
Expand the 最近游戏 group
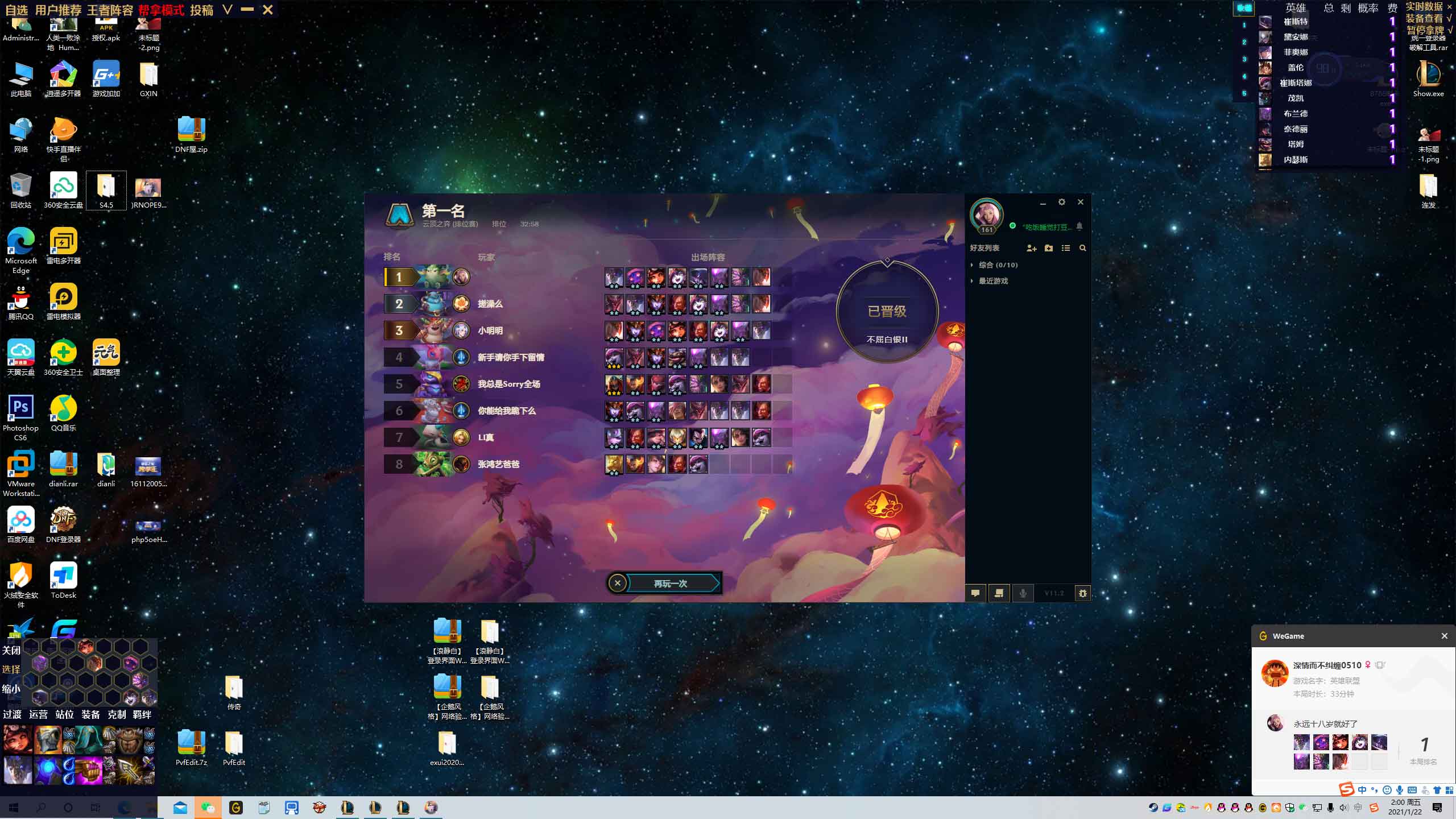[x=993, y=281]
